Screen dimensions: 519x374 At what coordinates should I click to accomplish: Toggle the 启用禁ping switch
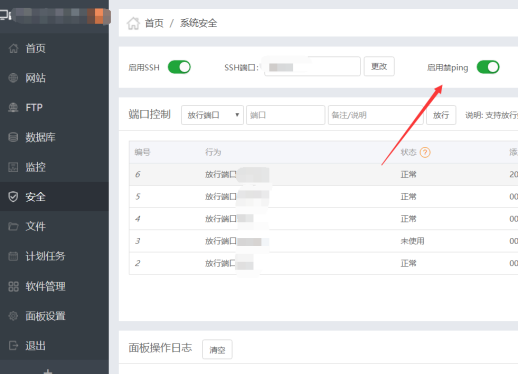click(x=488, y=67)
